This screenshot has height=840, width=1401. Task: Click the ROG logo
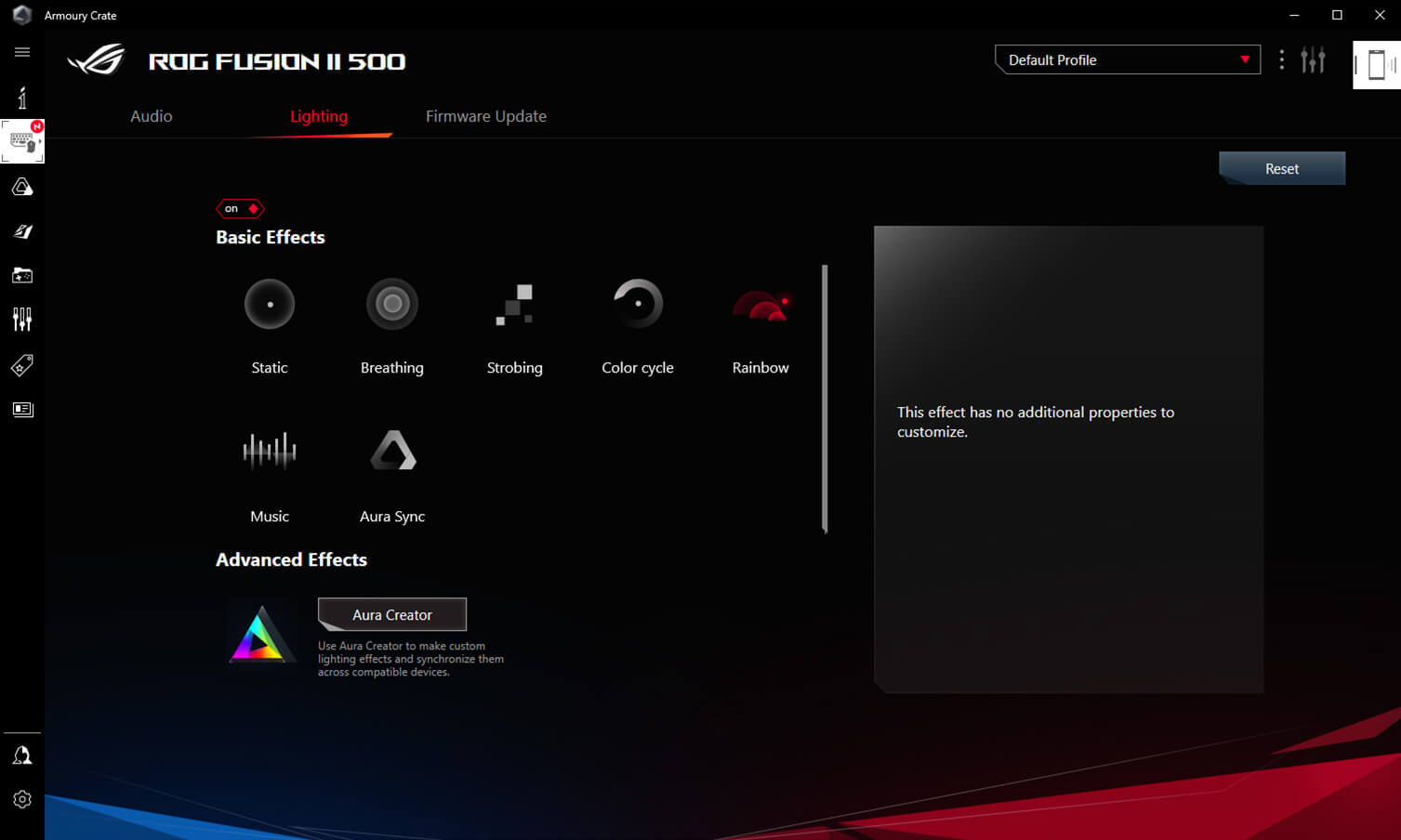click(x=97, y=60)
